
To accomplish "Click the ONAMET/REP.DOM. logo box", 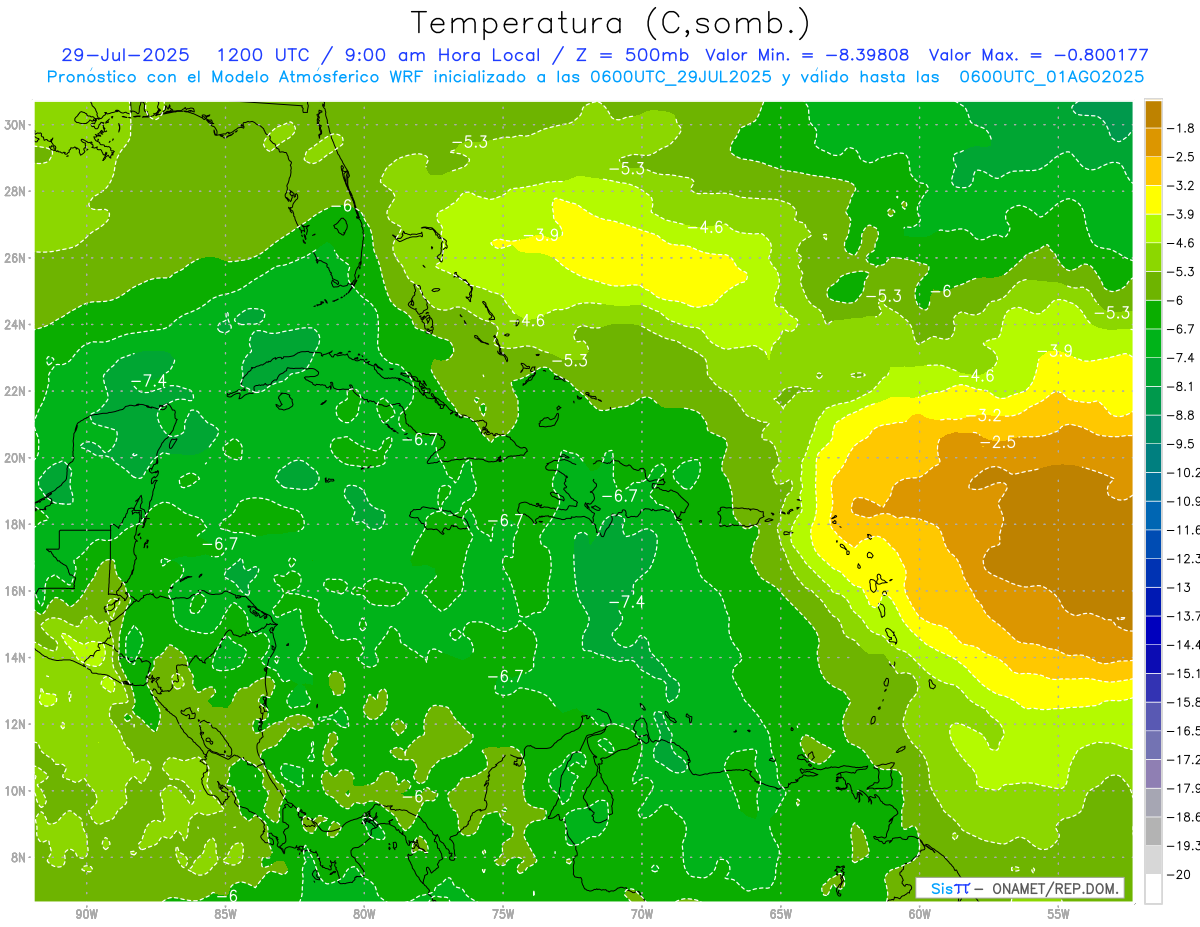I will pos(1020,888).
